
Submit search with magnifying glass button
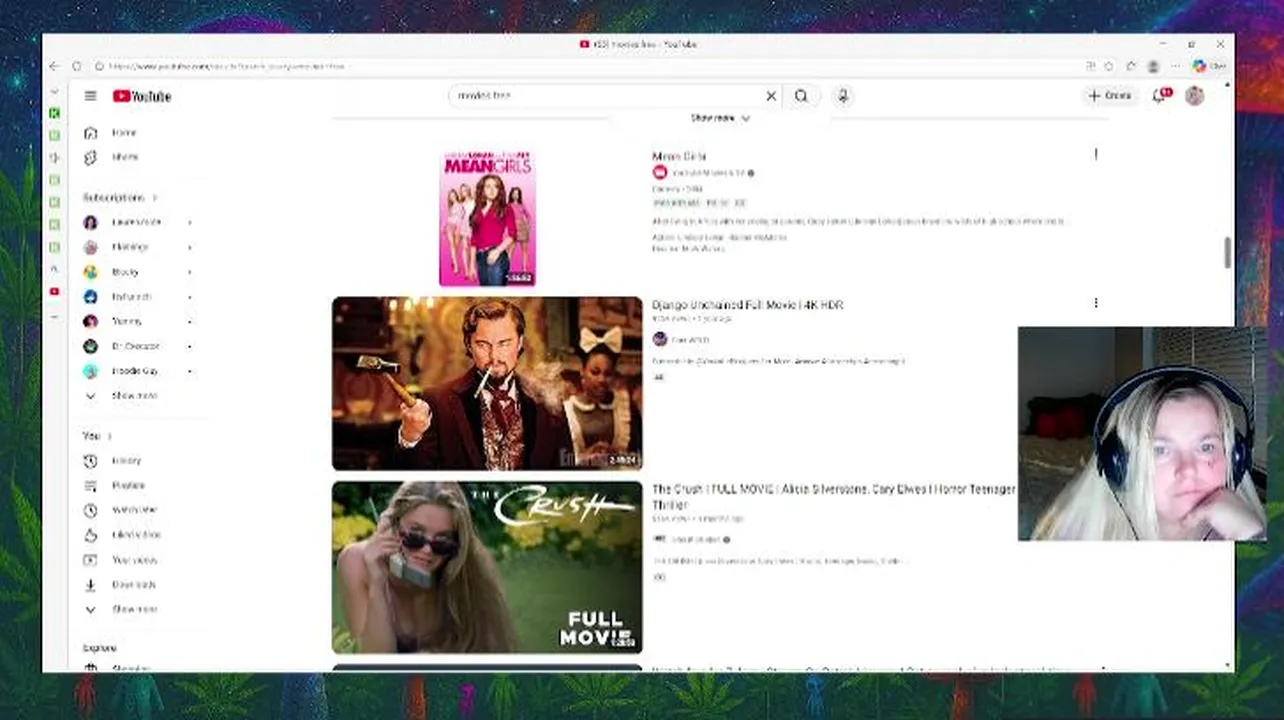pyautogui.click(x=801, y=96)
